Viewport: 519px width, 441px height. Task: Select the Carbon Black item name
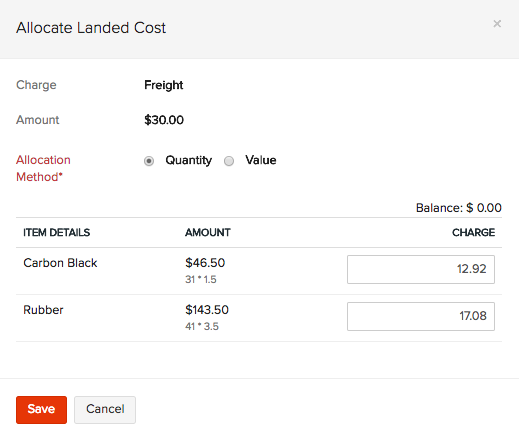pyautogui.click(x=60, y=263)
